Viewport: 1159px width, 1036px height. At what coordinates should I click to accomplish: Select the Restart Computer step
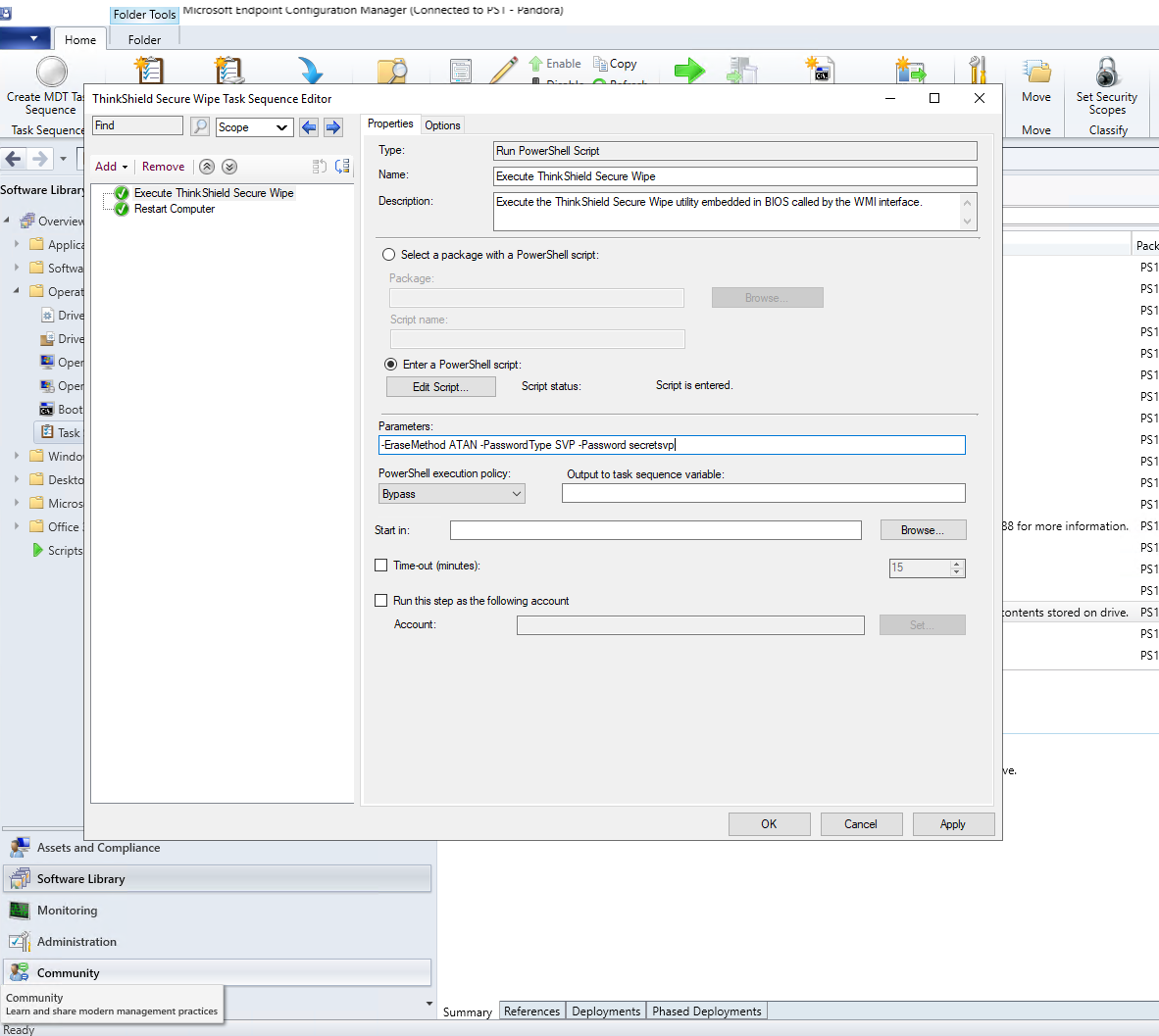coord(175,209)
